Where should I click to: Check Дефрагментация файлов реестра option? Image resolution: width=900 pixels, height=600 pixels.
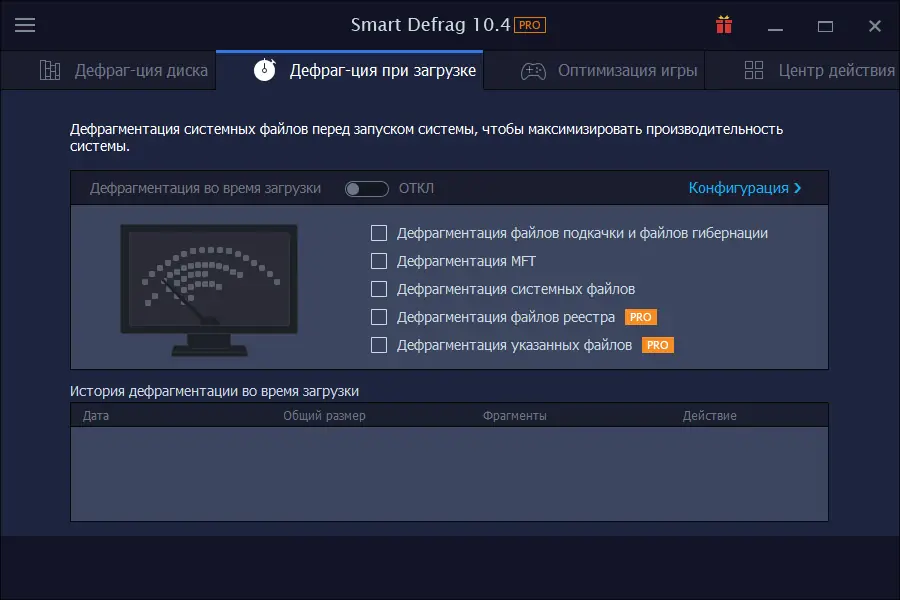pyautogui.click(x=379, y=317)
